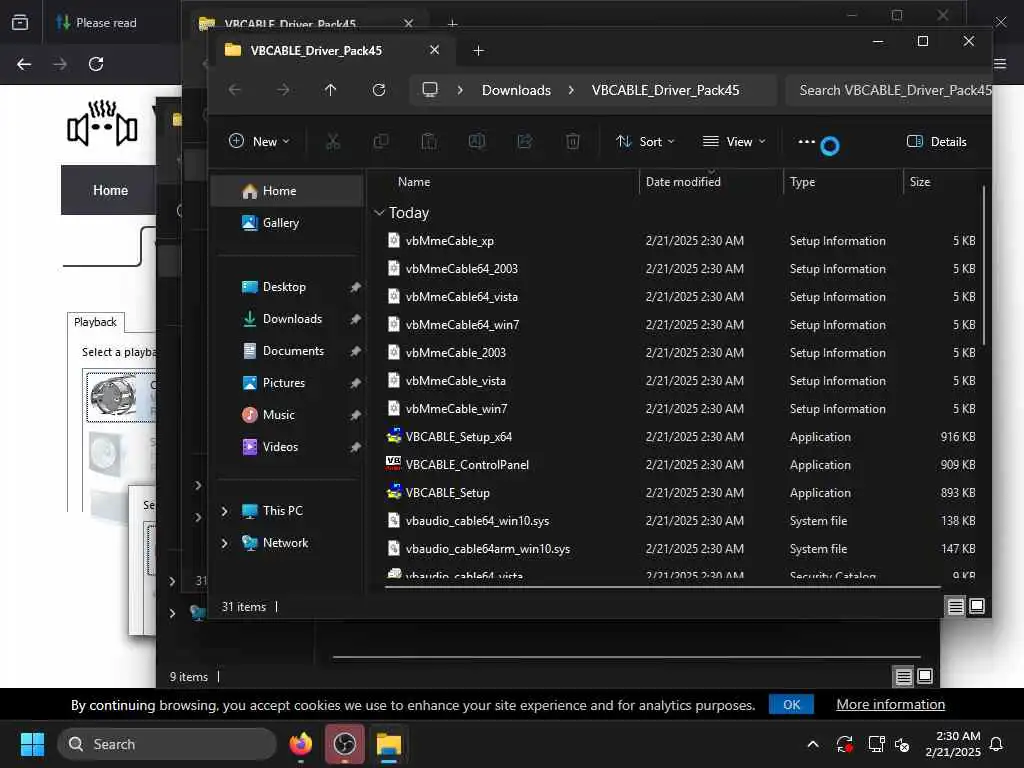This screenshot has height=768, width=1024.
Task: Switch to details list view icon in status bar
Action: 955,607
